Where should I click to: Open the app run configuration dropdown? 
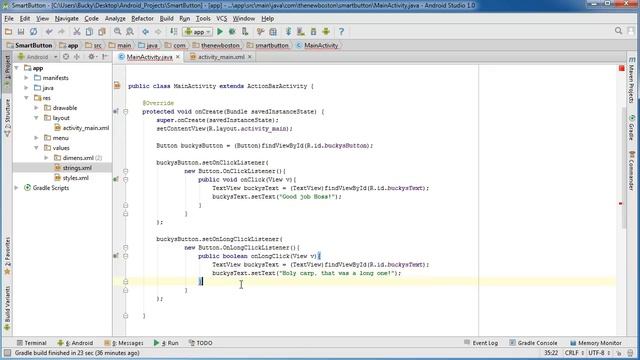[x=198, y=31]
